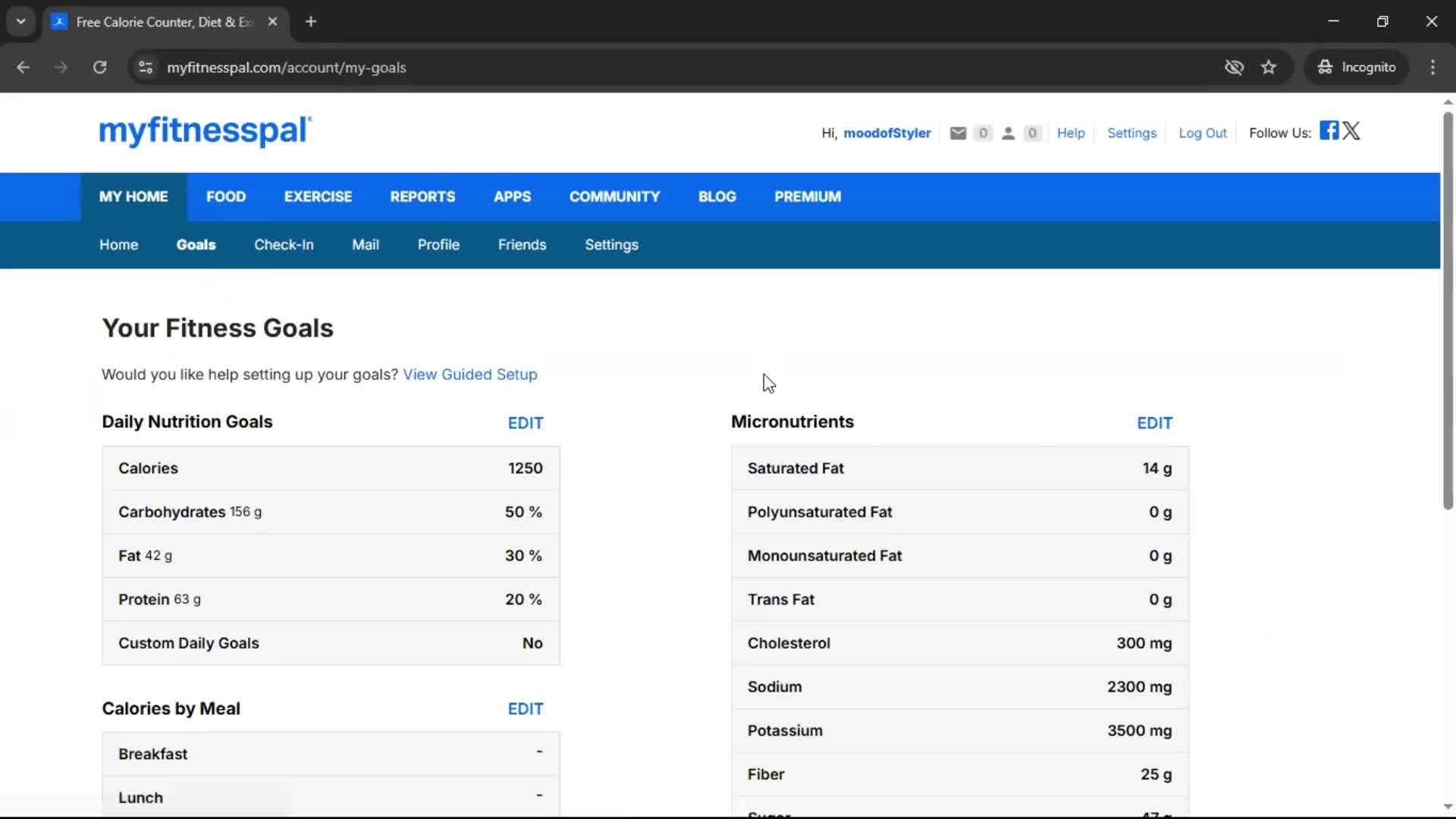The height and width of the screenshot is (819, 1456).
Task: Open the APPS main tab
Action: pos(512,196)
